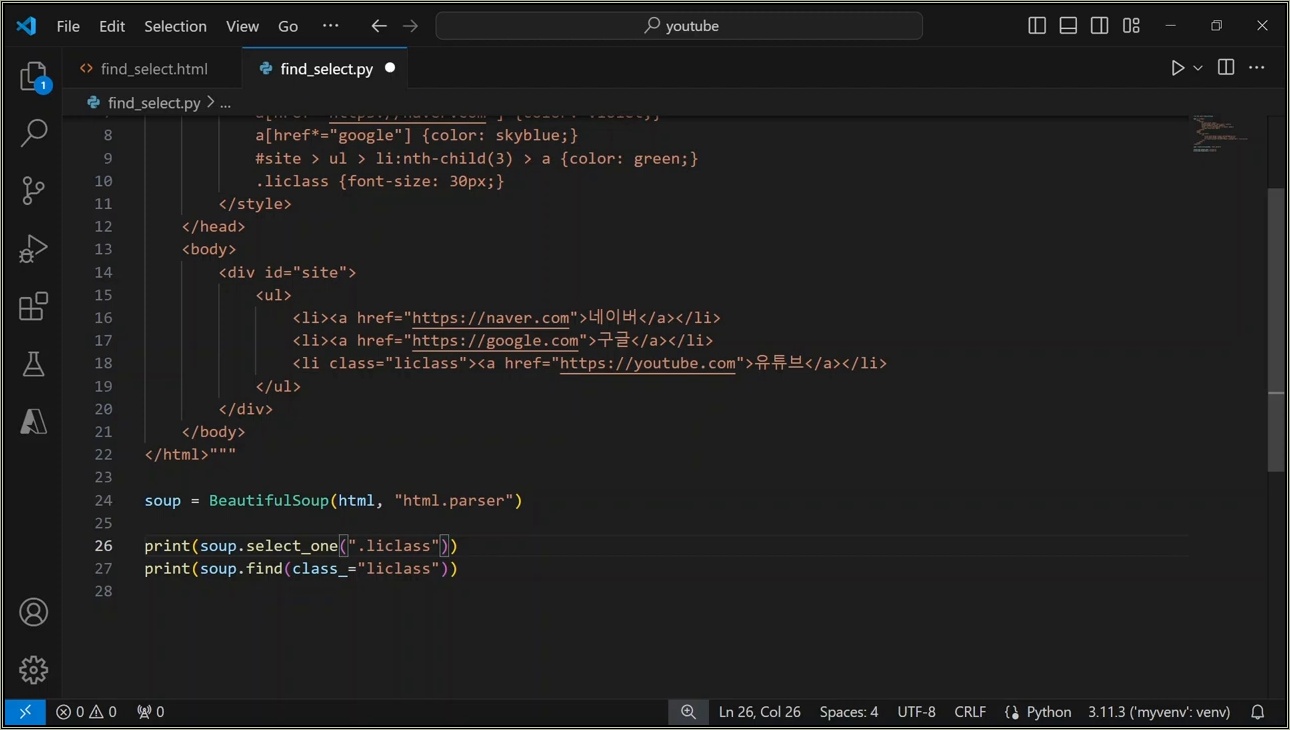
Task: Run Python file with play button
Action: click(x=1178, y=68)
